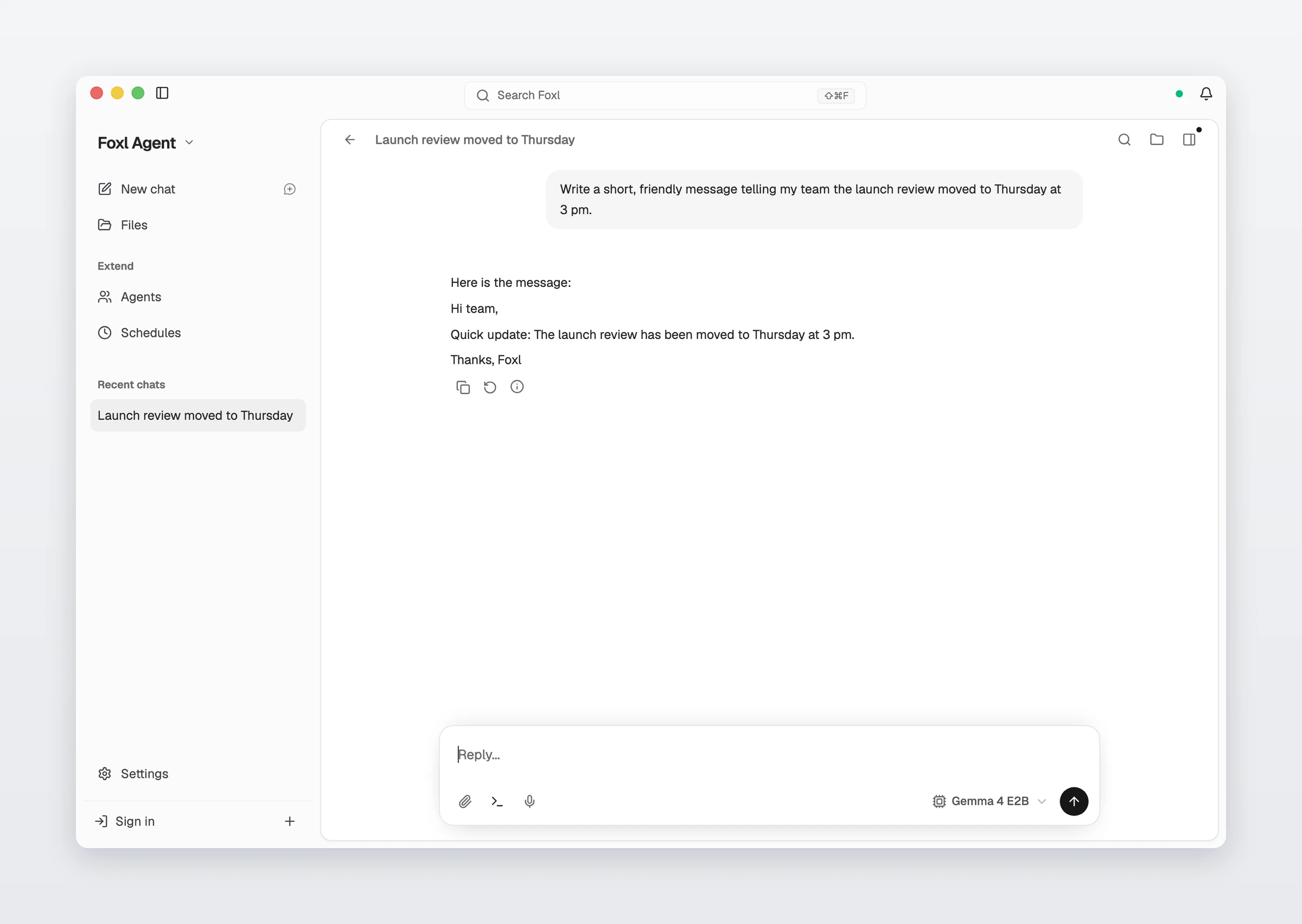Click the green status dot indicator
Screen dimensions: 1302x924
click(x=1179, y=94)
